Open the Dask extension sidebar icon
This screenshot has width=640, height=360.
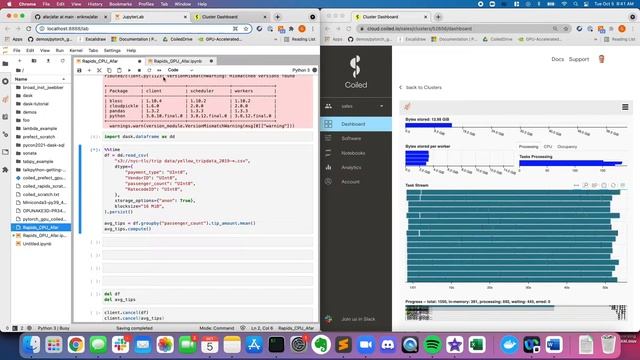5,99
